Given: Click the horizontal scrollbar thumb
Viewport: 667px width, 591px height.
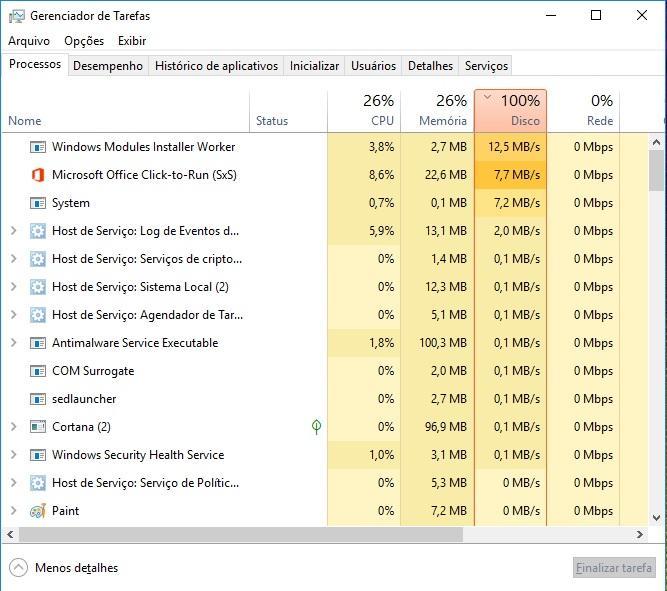Looking at the screenshot, I should (x=241, y=534).
